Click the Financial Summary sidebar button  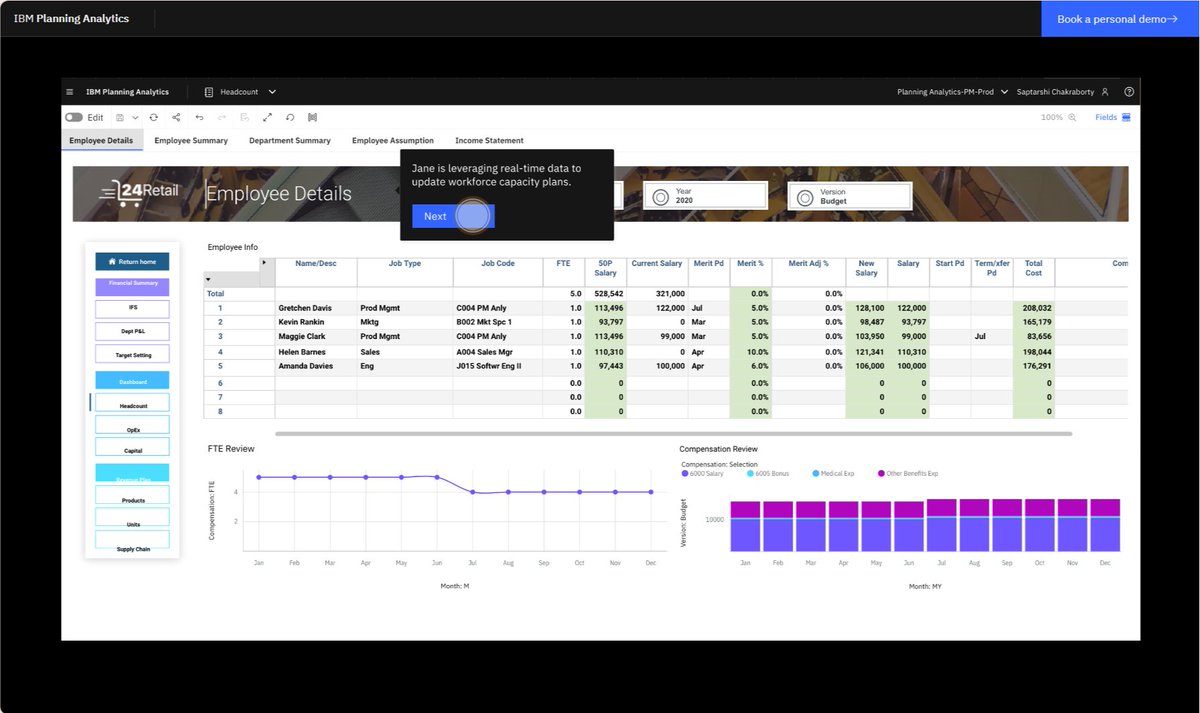click(x=132, y=286)
